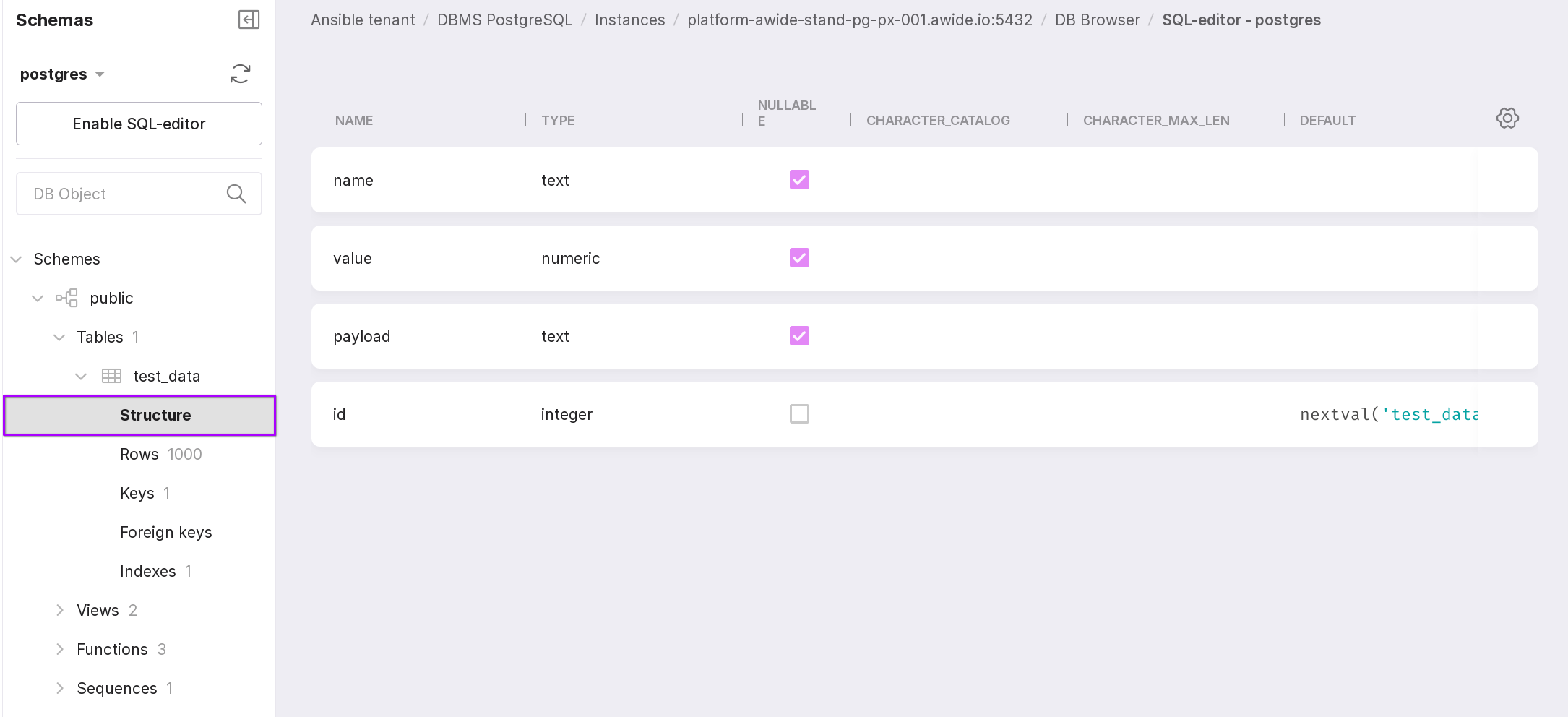Screen dimensions: 1568x717
Task: Open Indexes under test_data
Action: click(148, 571)
